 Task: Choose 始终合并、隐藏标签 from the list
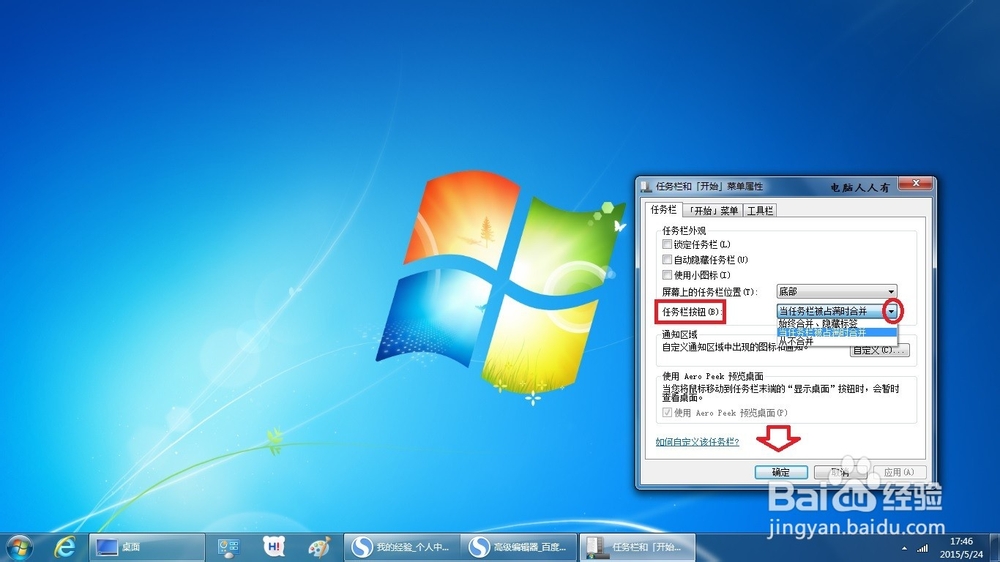tap(837, 323)
